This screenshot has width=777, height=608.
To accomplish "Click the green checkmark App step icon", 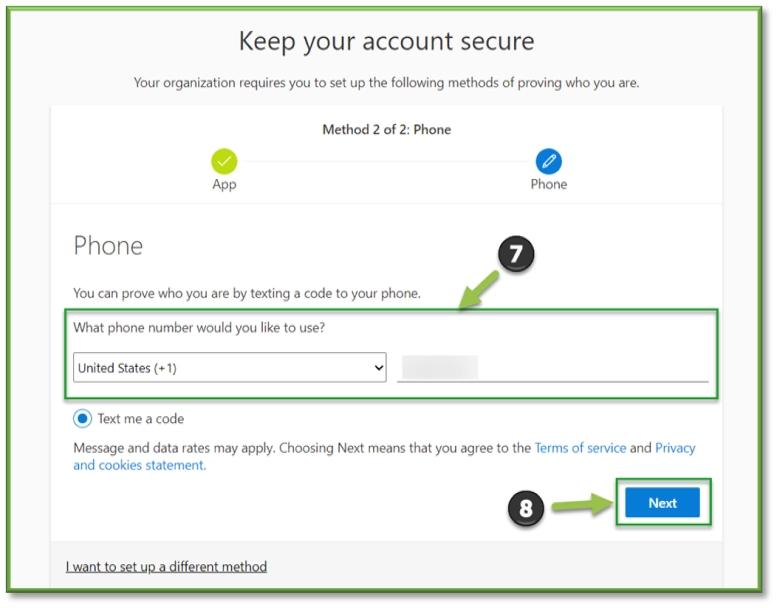I will click(x=224, y=161).
